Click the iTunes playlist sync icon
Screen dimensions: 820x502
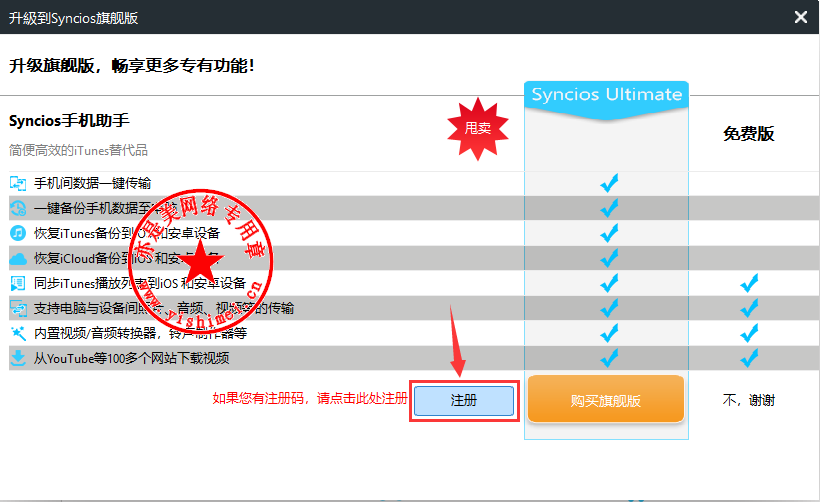click(x=18, y=283)
